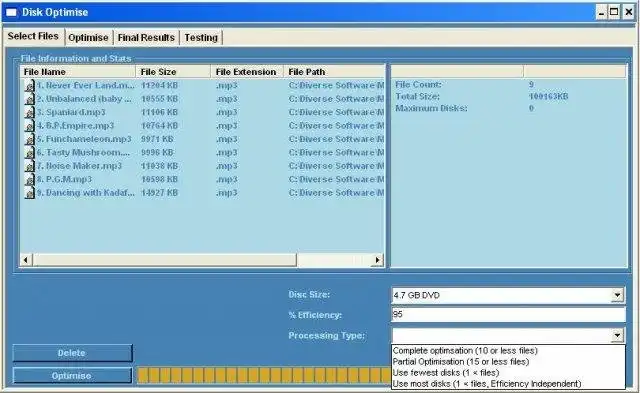Select the row 1. Never Ever Land.m...
Screen dimensions: 640x393
click(x=202, y=85)
